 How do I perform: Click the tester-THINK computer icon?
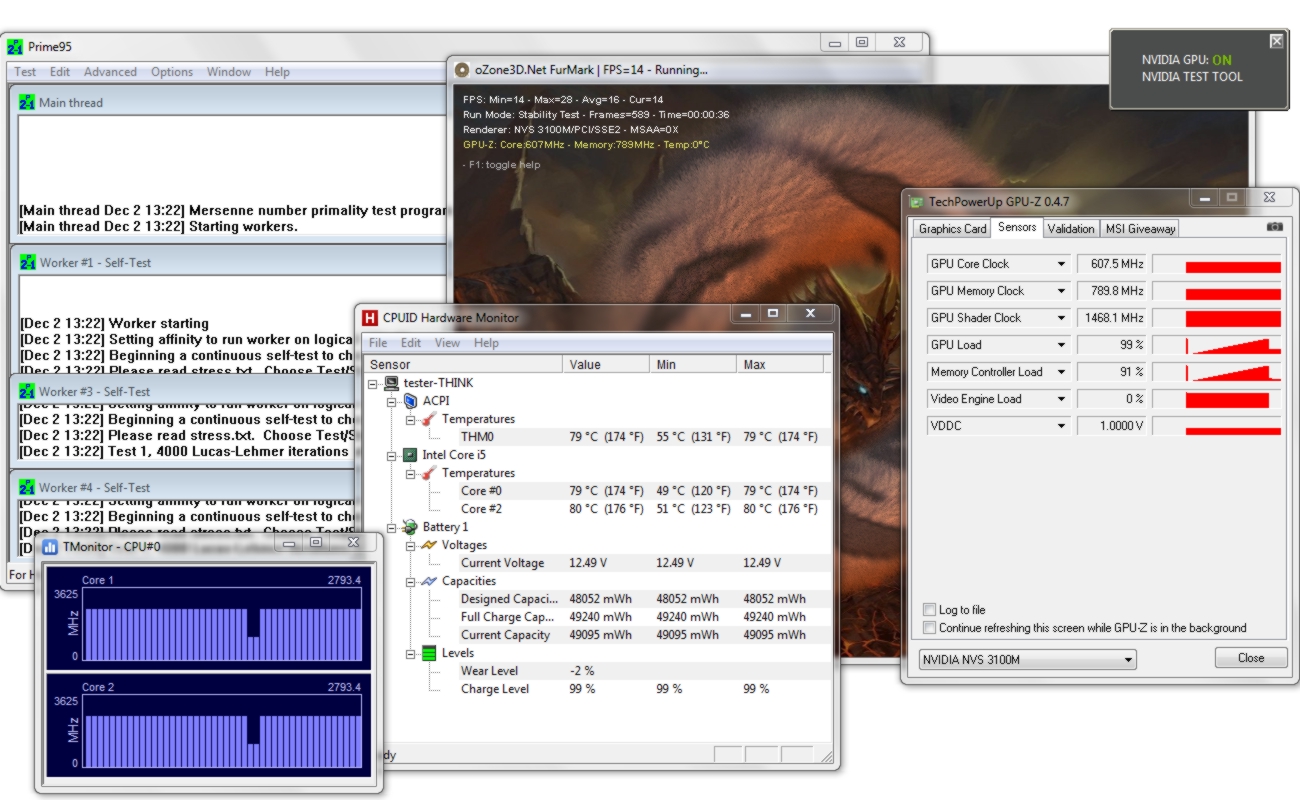tap(391, 383)
